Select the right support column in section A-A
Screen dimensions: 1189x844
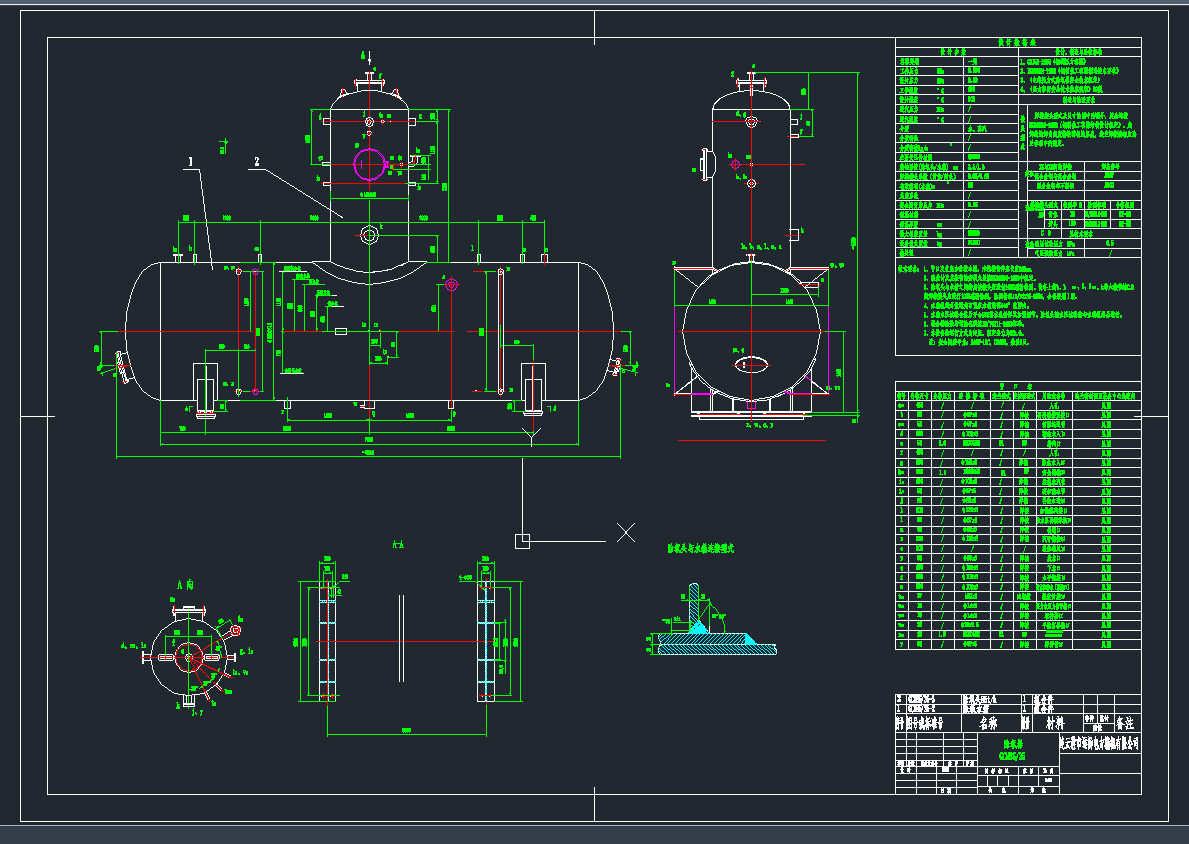click(486, 642)
